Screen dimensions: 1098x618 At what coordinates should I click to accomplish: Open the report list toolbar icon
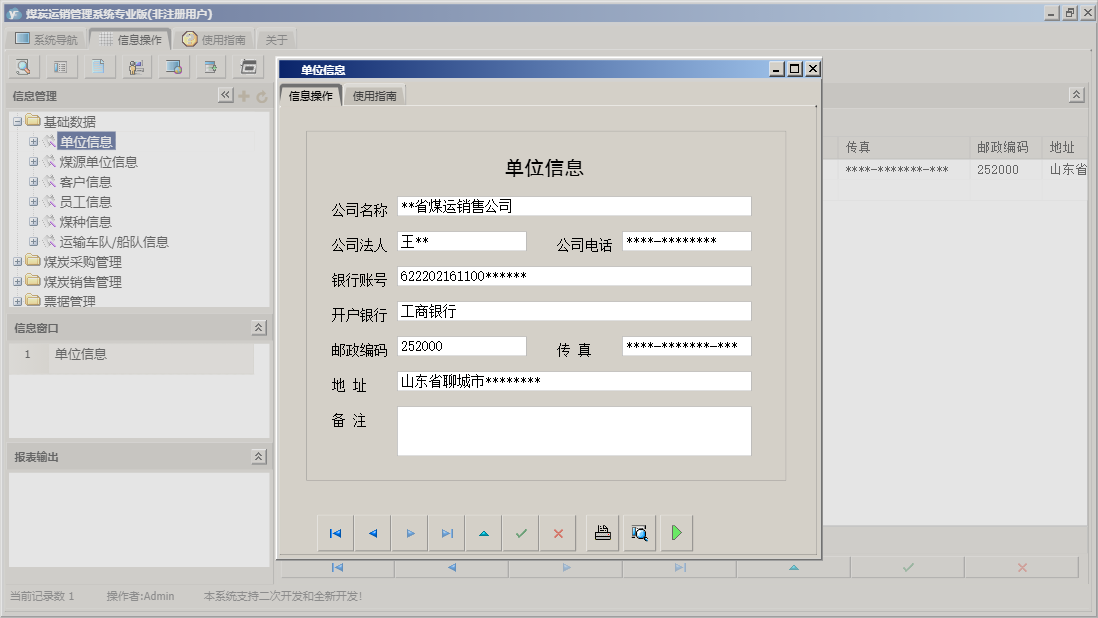59,66
